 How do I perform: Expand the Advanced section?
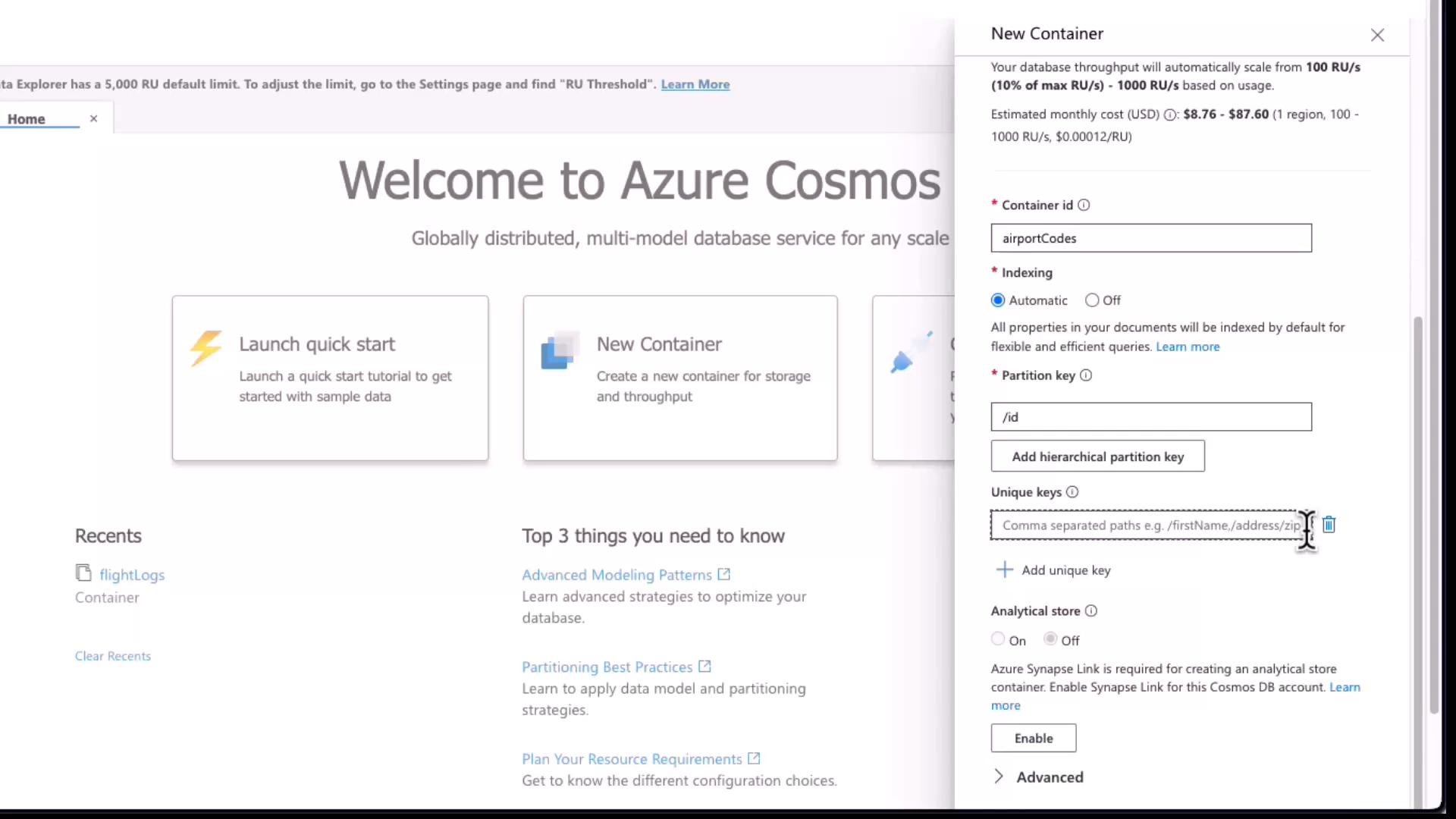[1038, 777]
